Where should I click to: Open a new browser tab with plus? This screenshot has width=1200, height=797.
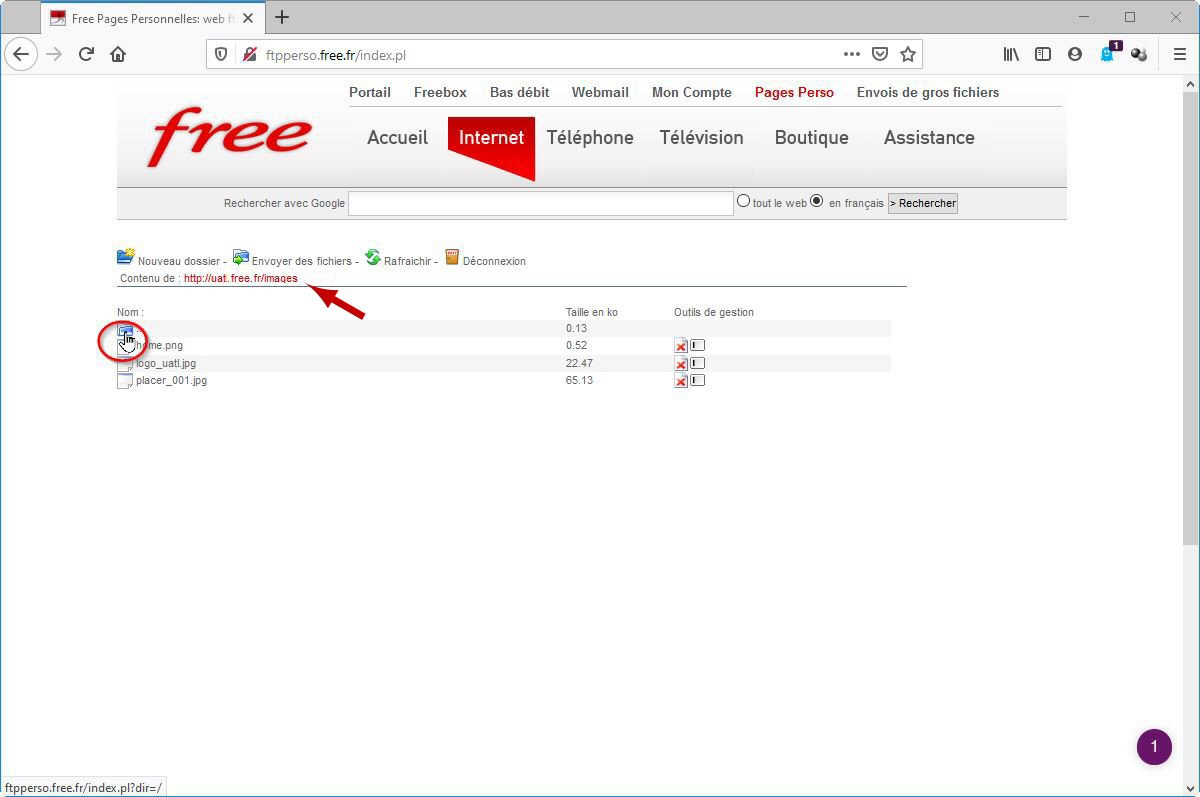click(x=282, y=17)
